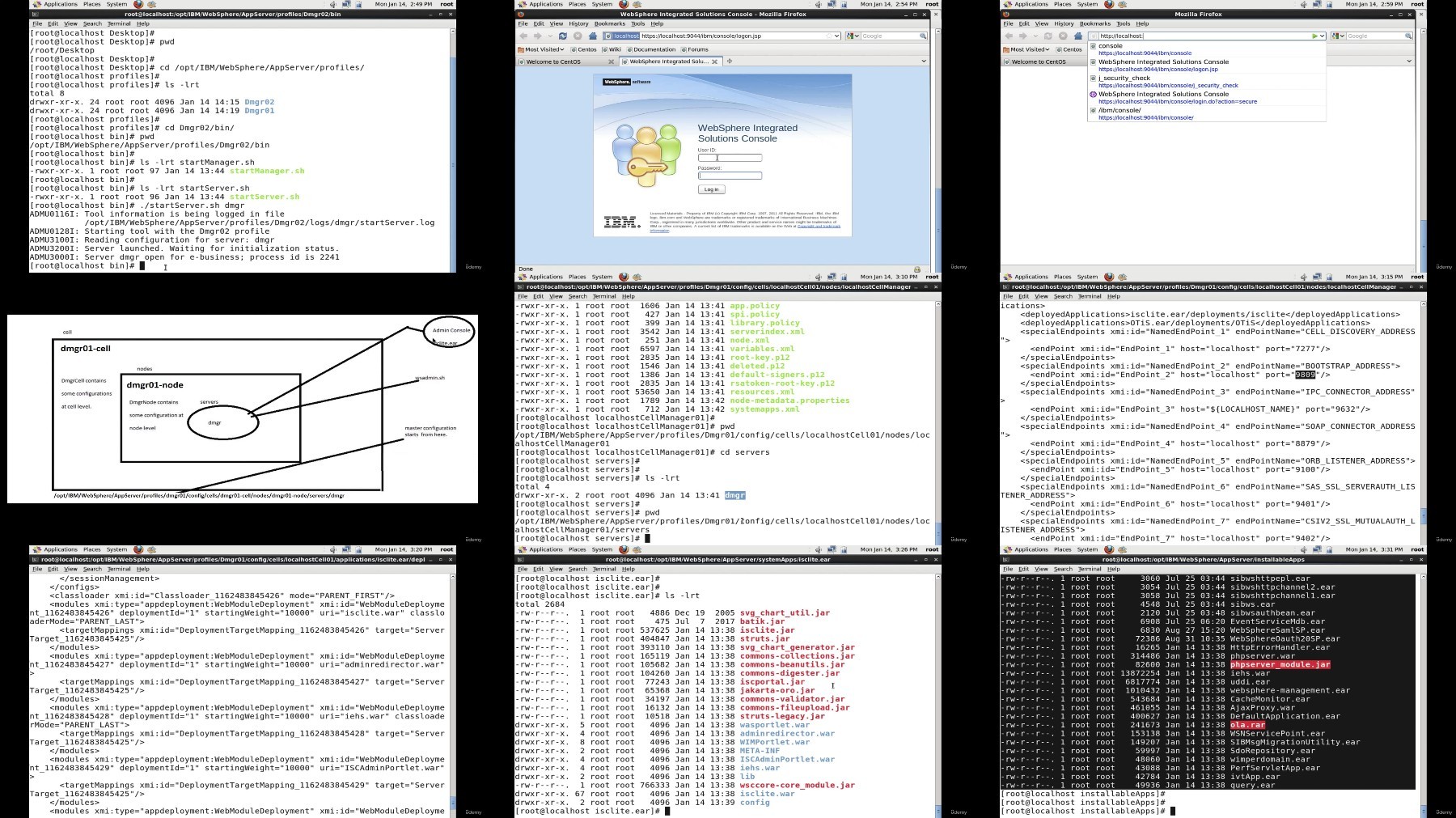Click Stop icon in WebSphere Console Firefox window
Screen dimensions: 1456x818
[x=578, y=36]
